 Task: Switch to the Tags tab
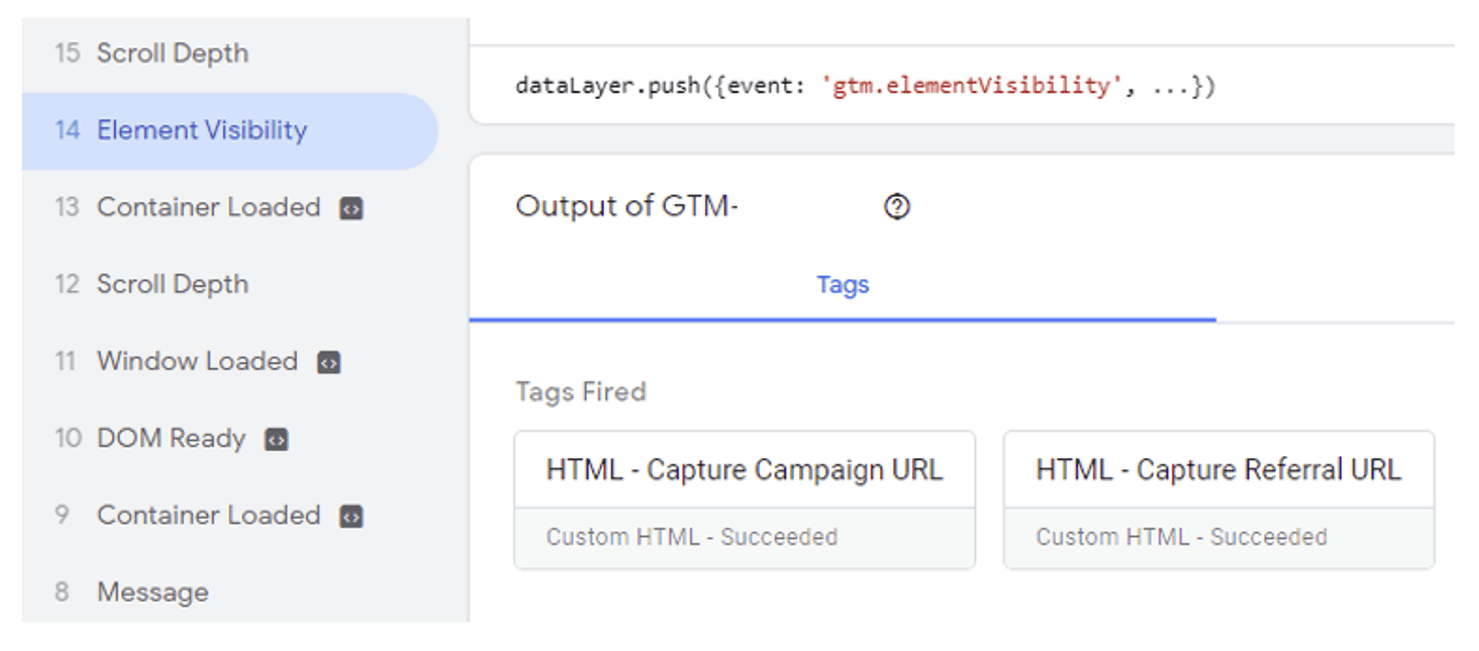842,285
